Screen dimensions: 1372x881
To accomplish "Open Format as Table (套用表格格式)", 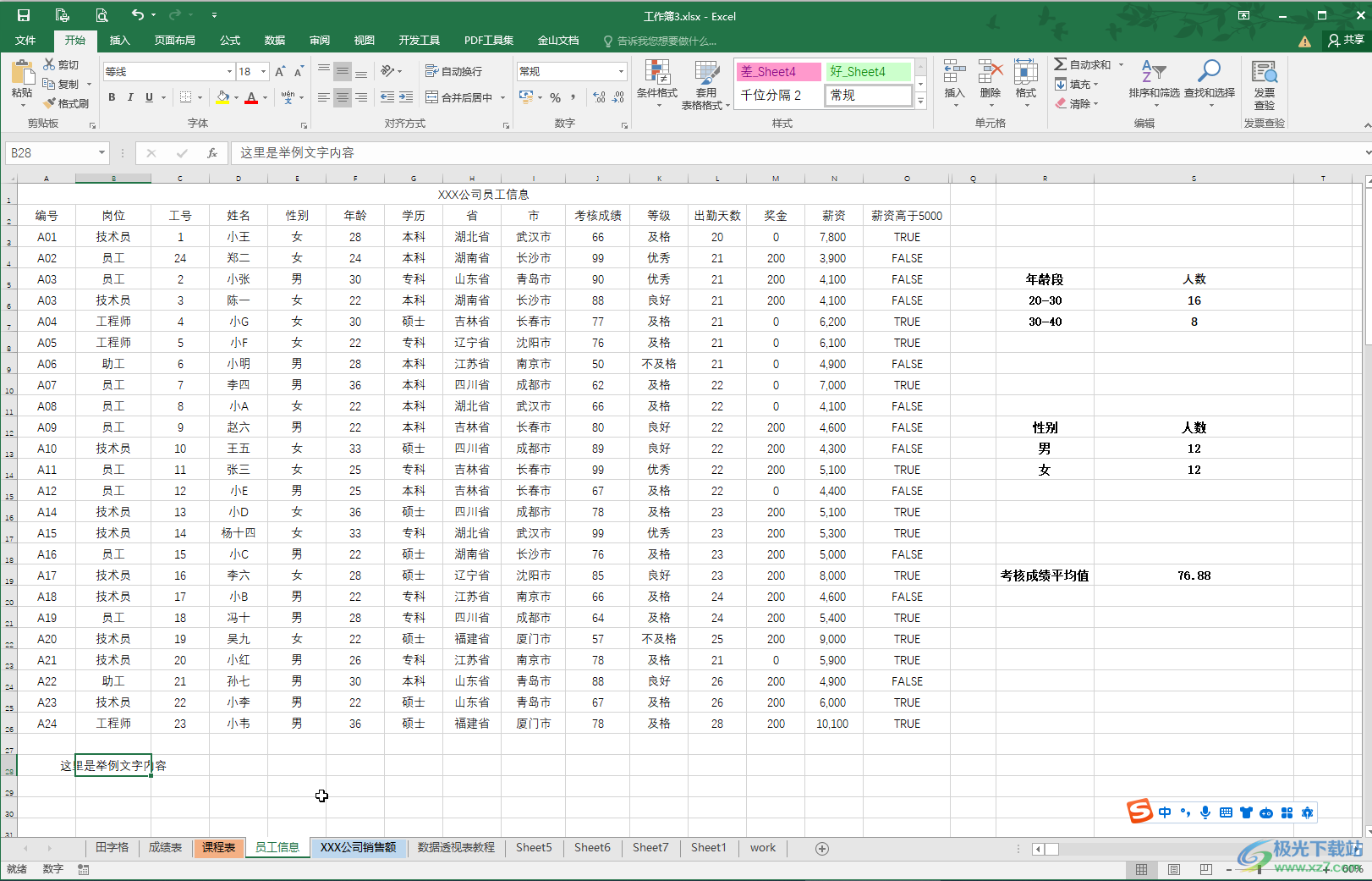I will click(705, 85).
